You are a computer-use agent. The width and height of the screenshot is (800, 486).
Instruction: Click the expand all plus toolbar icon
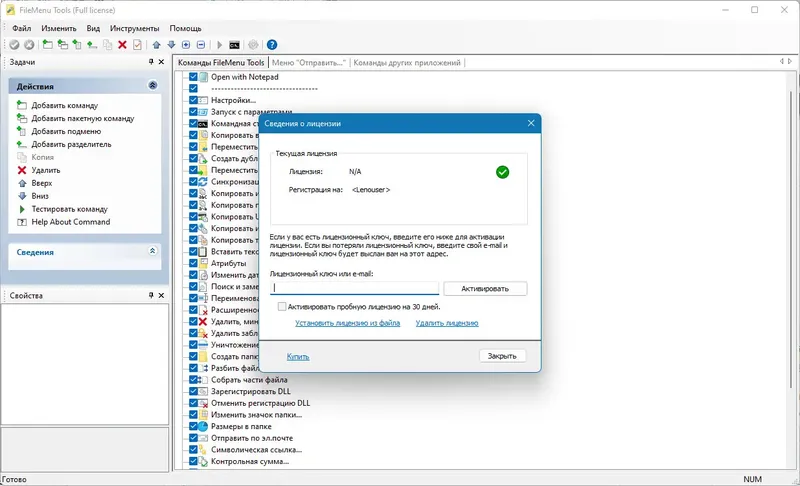click(186, 45)
